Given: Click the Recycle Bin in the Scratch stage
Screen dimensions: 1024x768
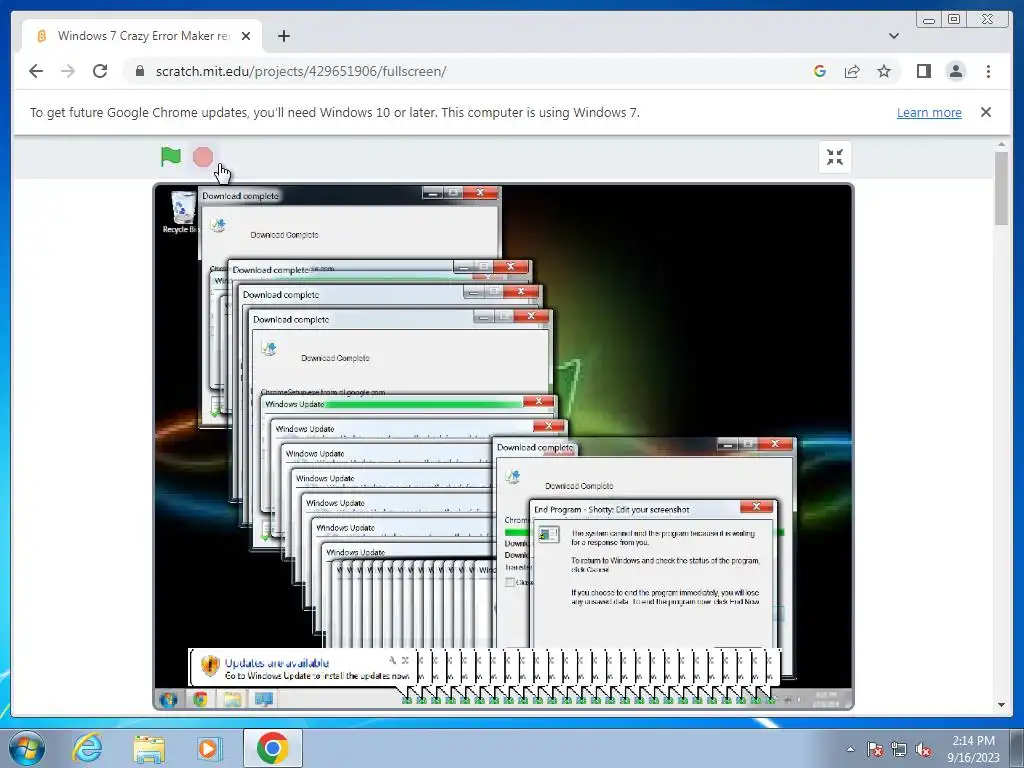Looking at the screenshot, I should 181,212.
